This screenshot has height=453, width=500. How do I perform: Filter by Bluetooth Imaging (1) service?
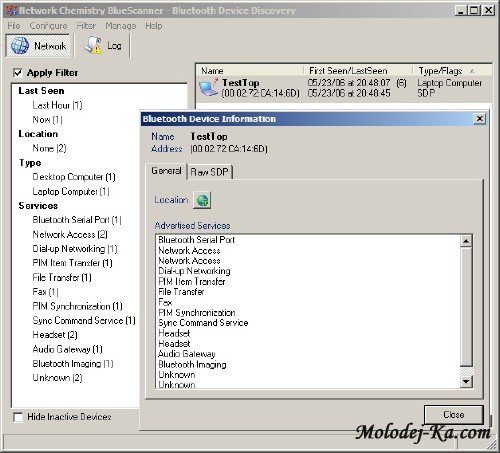pos(73,363)
